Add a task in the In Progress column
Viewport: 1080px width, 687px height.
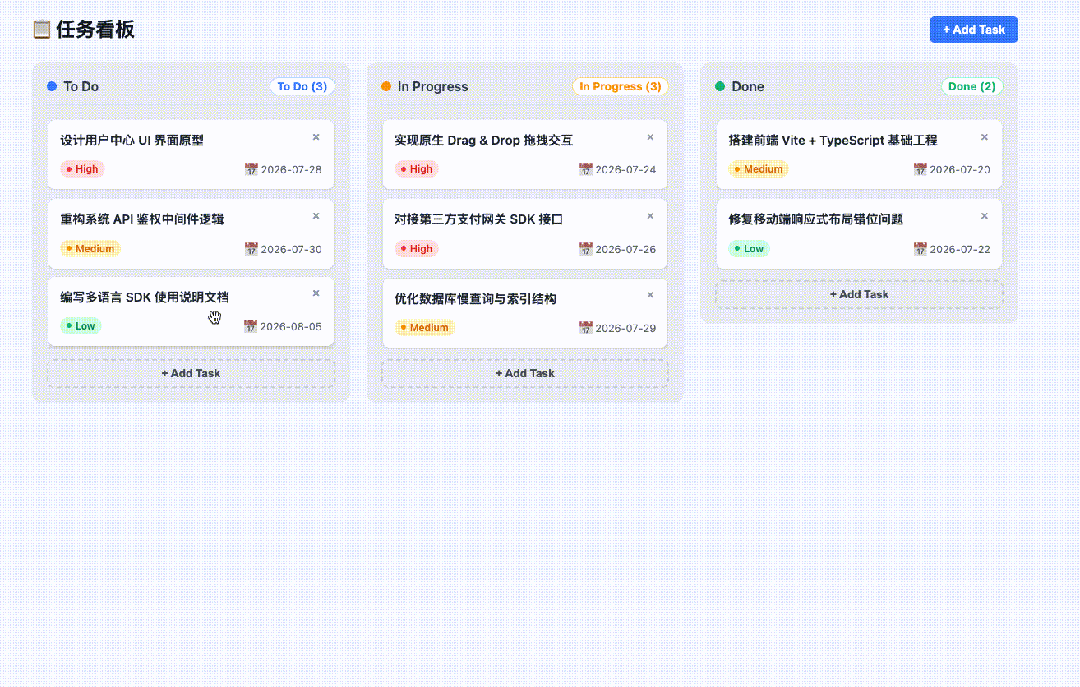[x=525, y=373]
